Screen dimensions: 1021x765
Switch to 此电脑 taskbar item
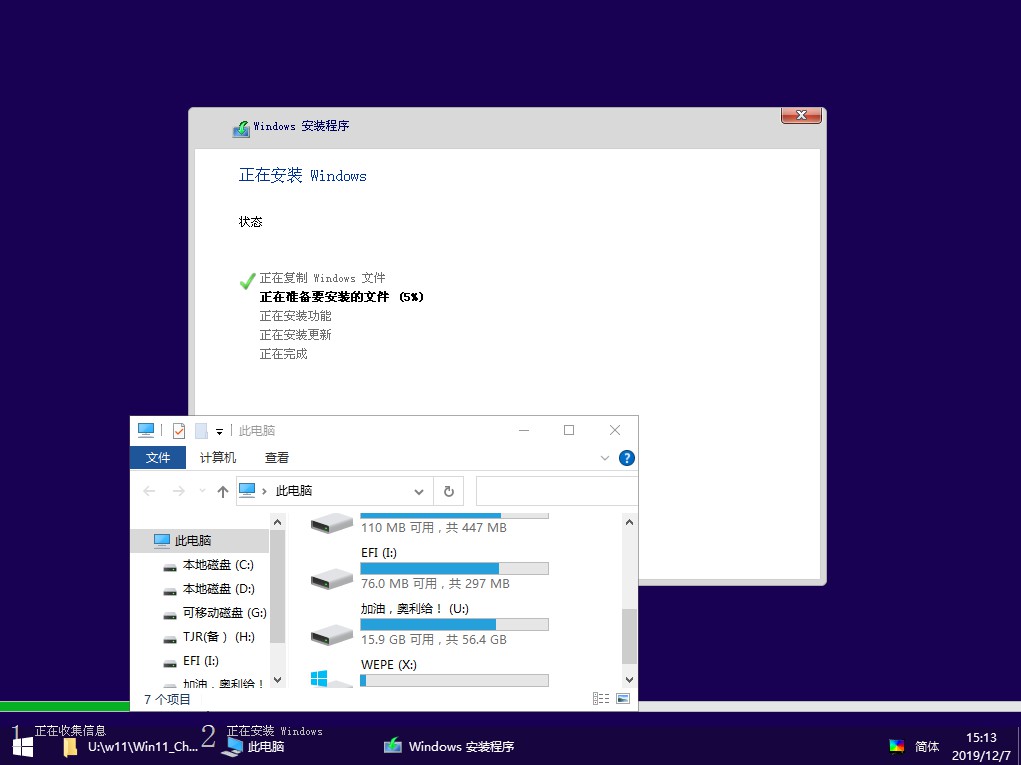click(254, 747)
